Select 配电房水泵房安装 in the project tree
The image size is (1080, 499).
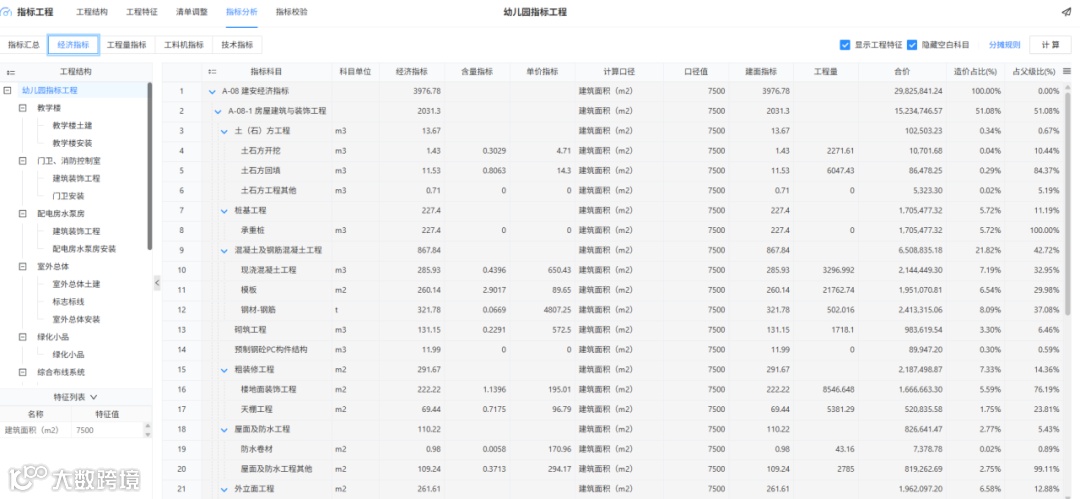point(84,249)
